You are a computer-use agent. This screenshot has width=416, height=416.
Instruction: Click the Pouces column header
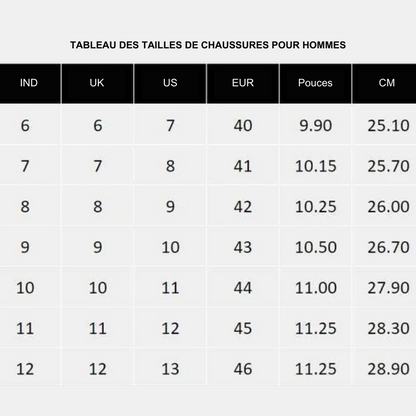coord(315,83)
